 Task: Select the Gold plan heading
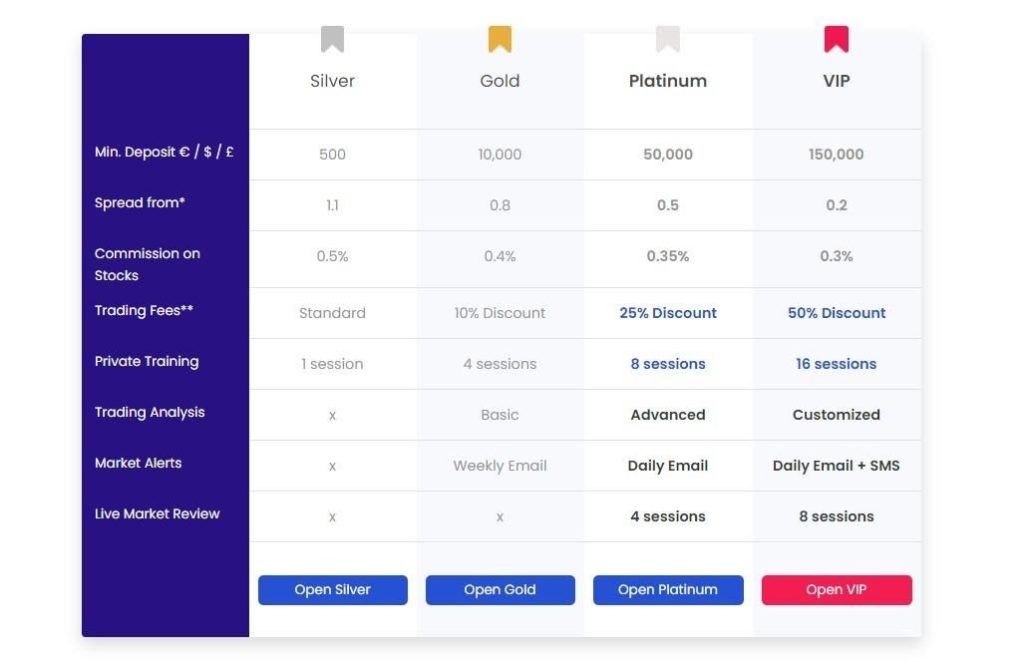coord(499,81)
